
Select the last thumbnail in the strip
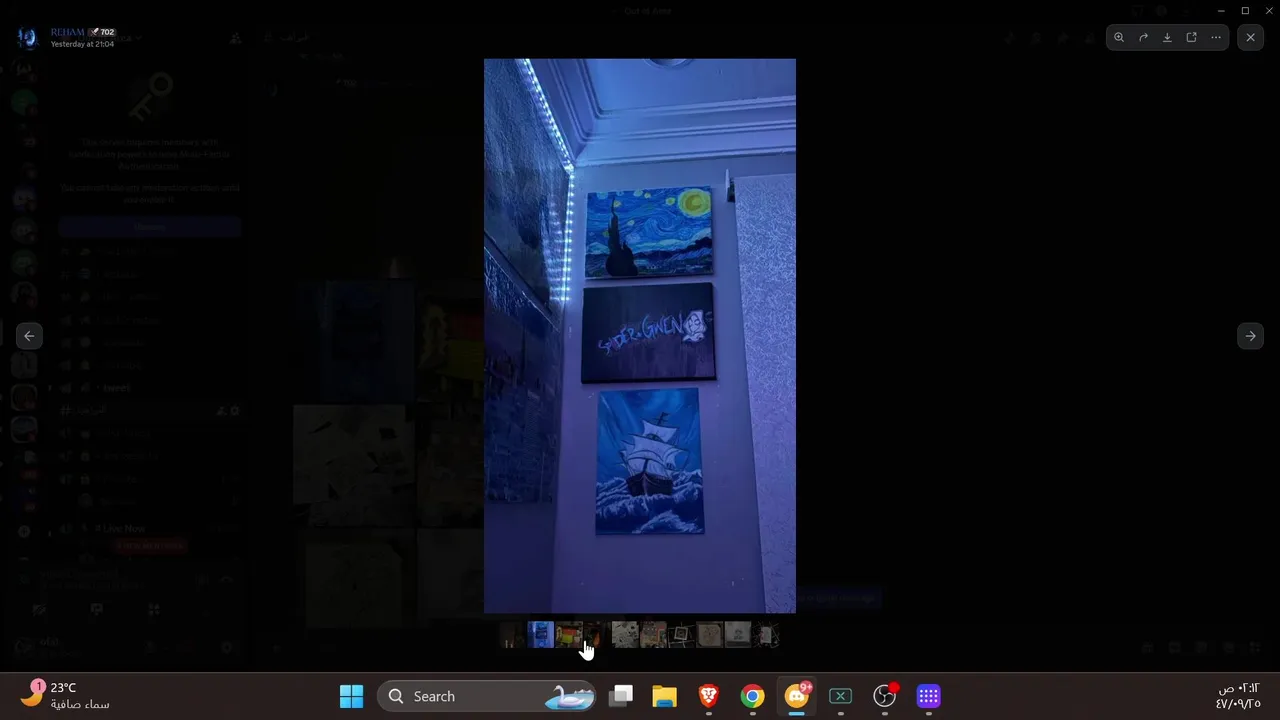click(765, 634)
